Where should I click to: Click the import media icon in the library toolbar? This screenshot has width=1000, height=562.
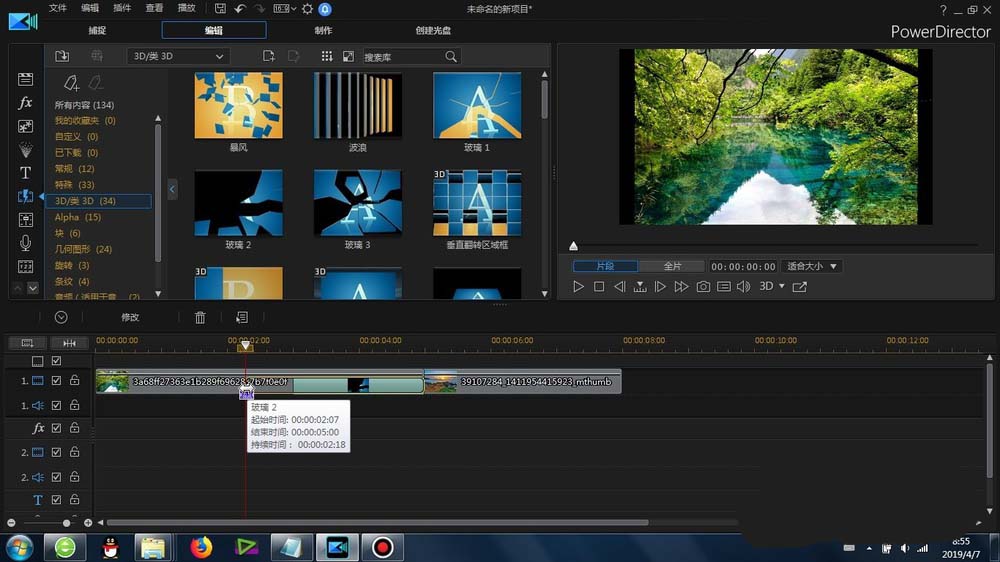pyautogui.click(x=62, y=56)
